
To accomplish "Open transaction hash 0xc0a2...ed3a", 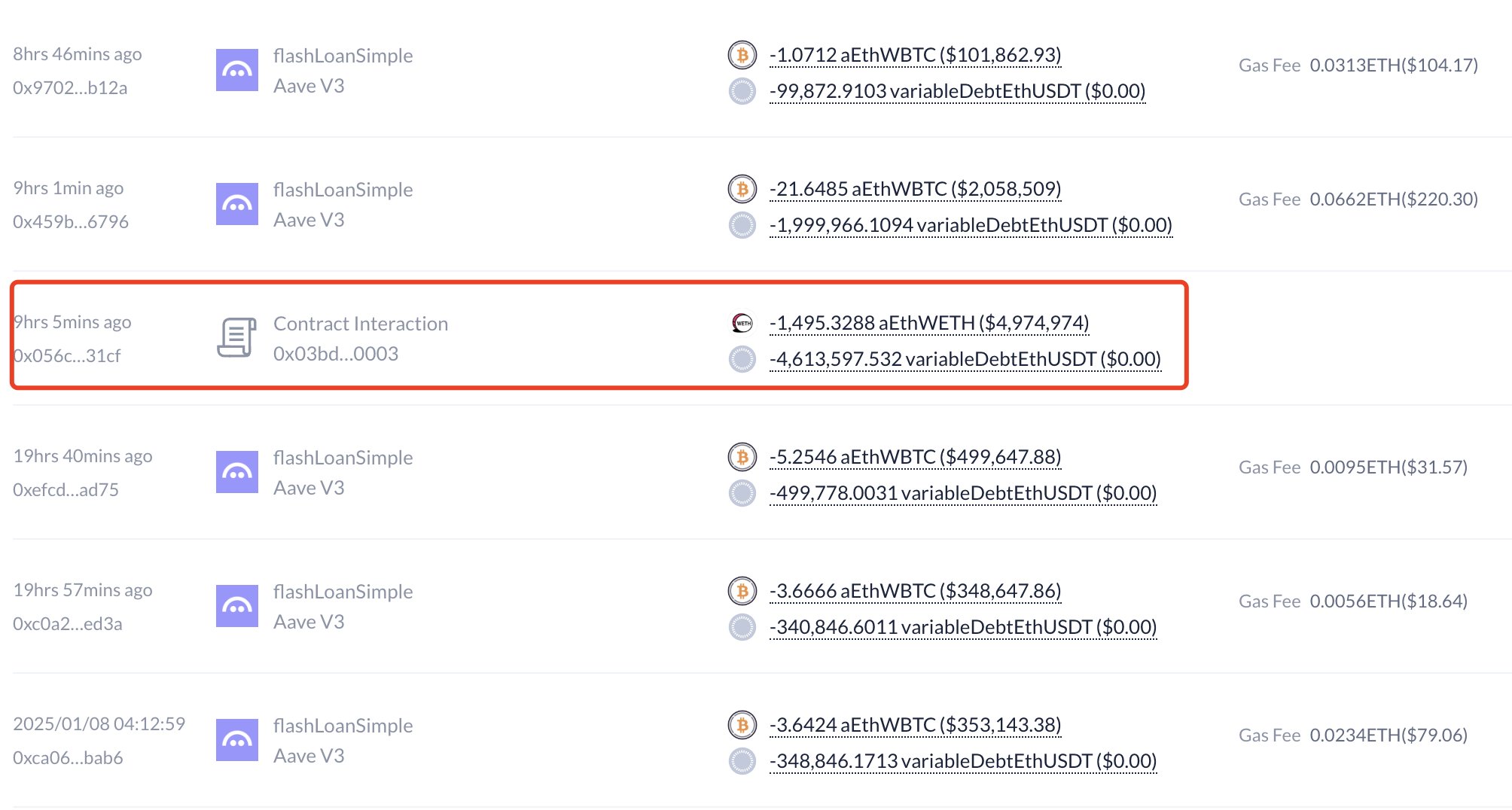I will click(68, 624).
